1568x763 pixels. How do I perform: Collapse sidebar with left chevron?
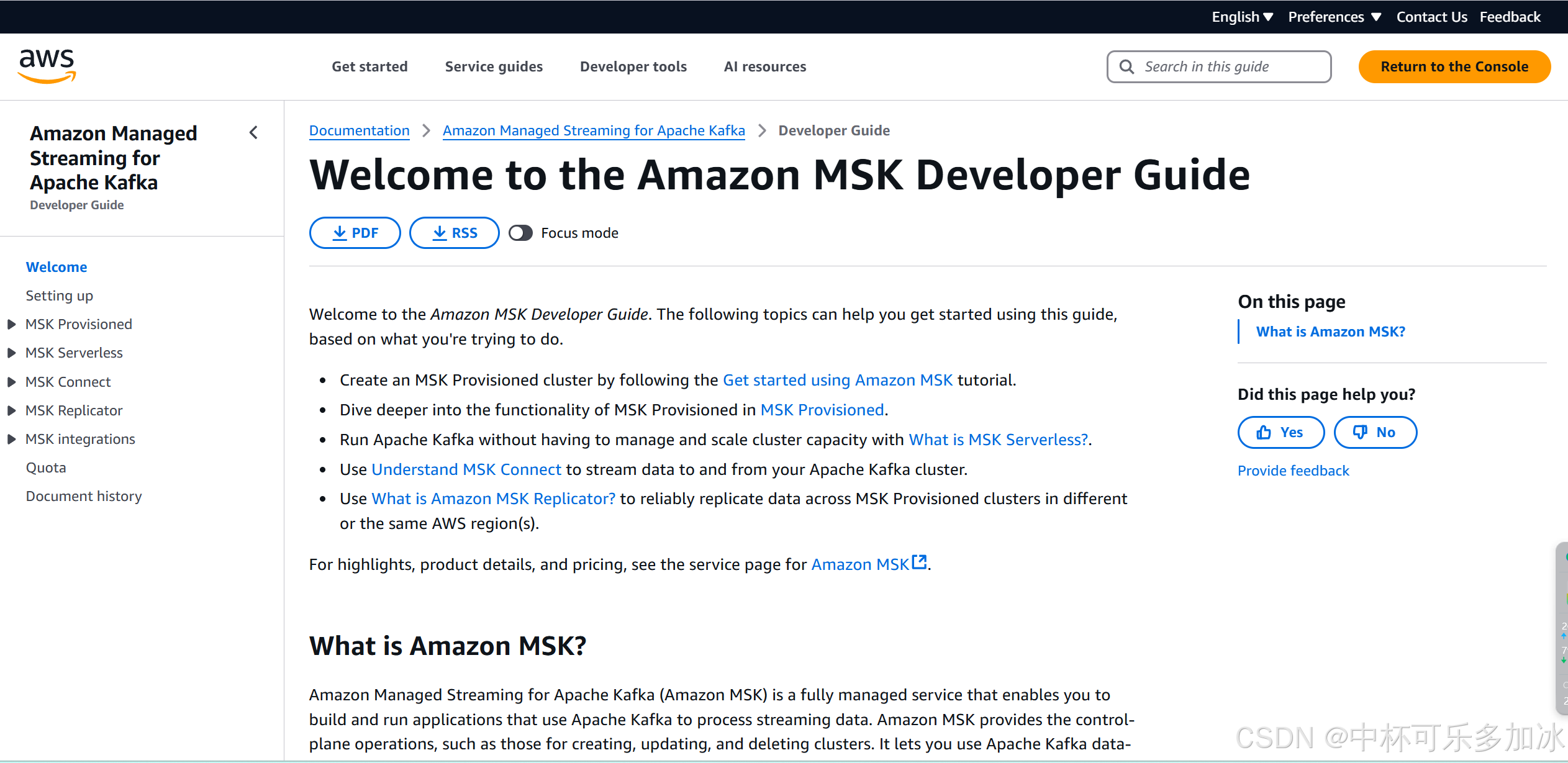click(253, 132)
